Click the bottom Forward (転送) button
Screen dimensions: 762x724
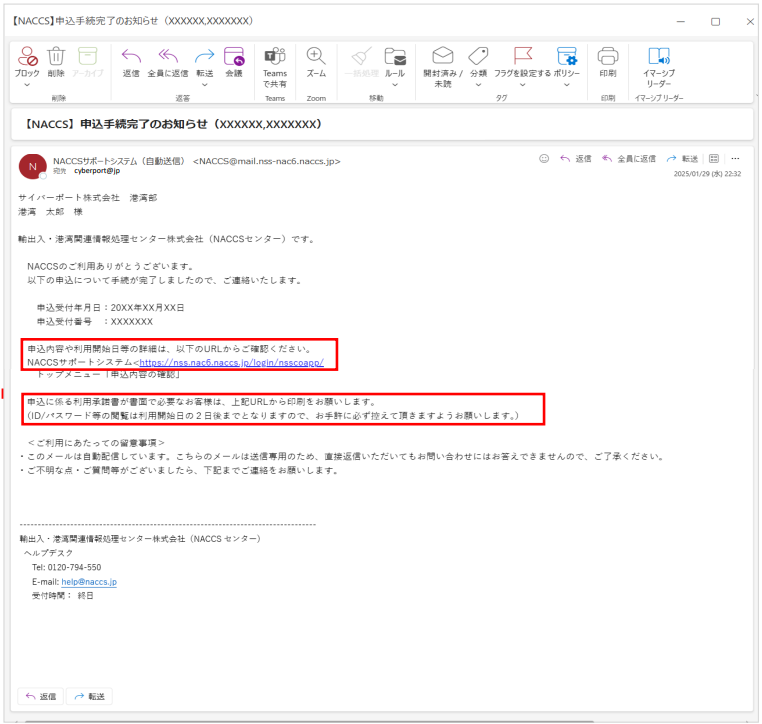[x=89, y=696]
